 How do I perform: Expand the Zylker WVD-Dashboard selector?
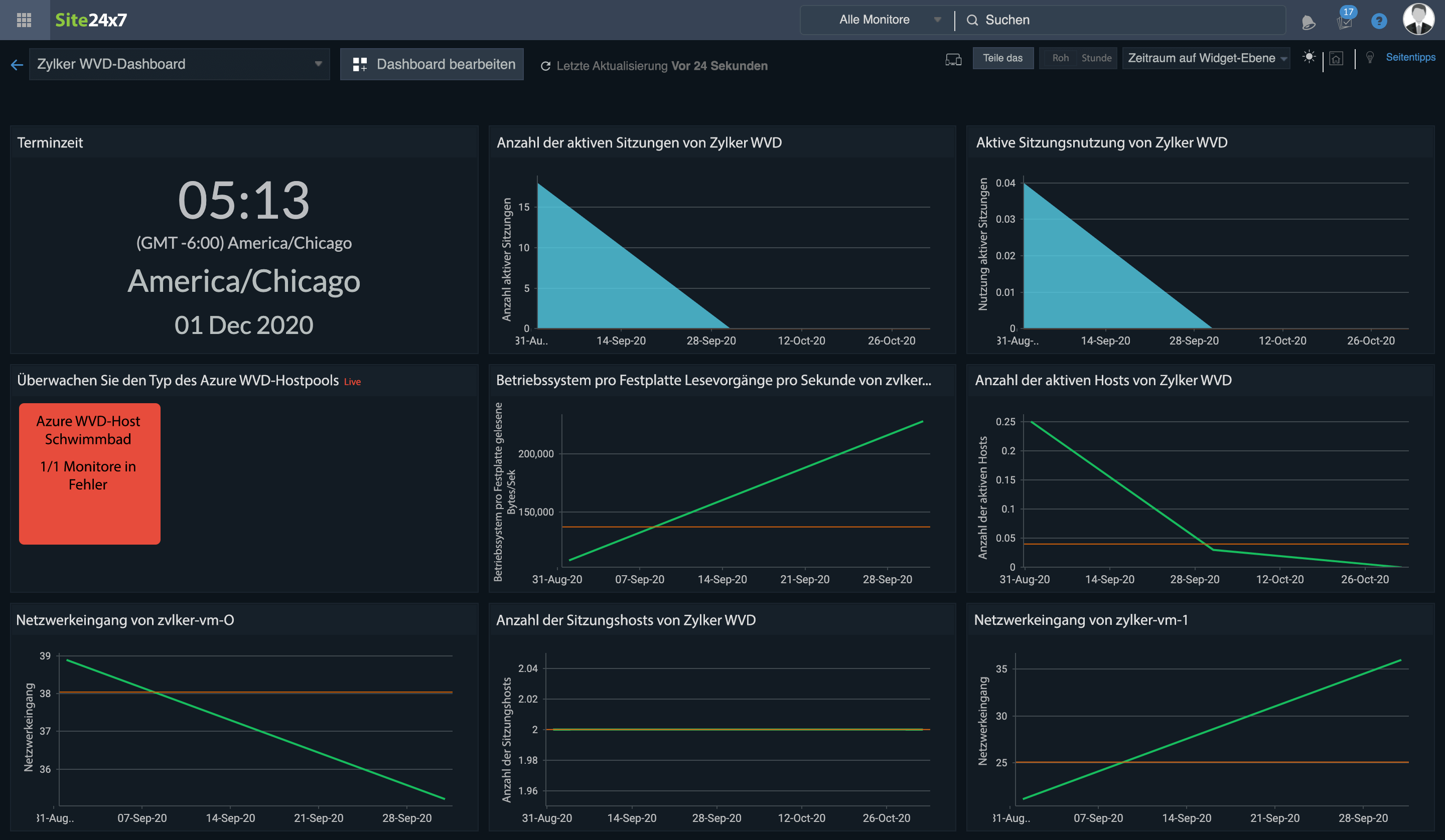pyautogui.click(x=320, y=64)
